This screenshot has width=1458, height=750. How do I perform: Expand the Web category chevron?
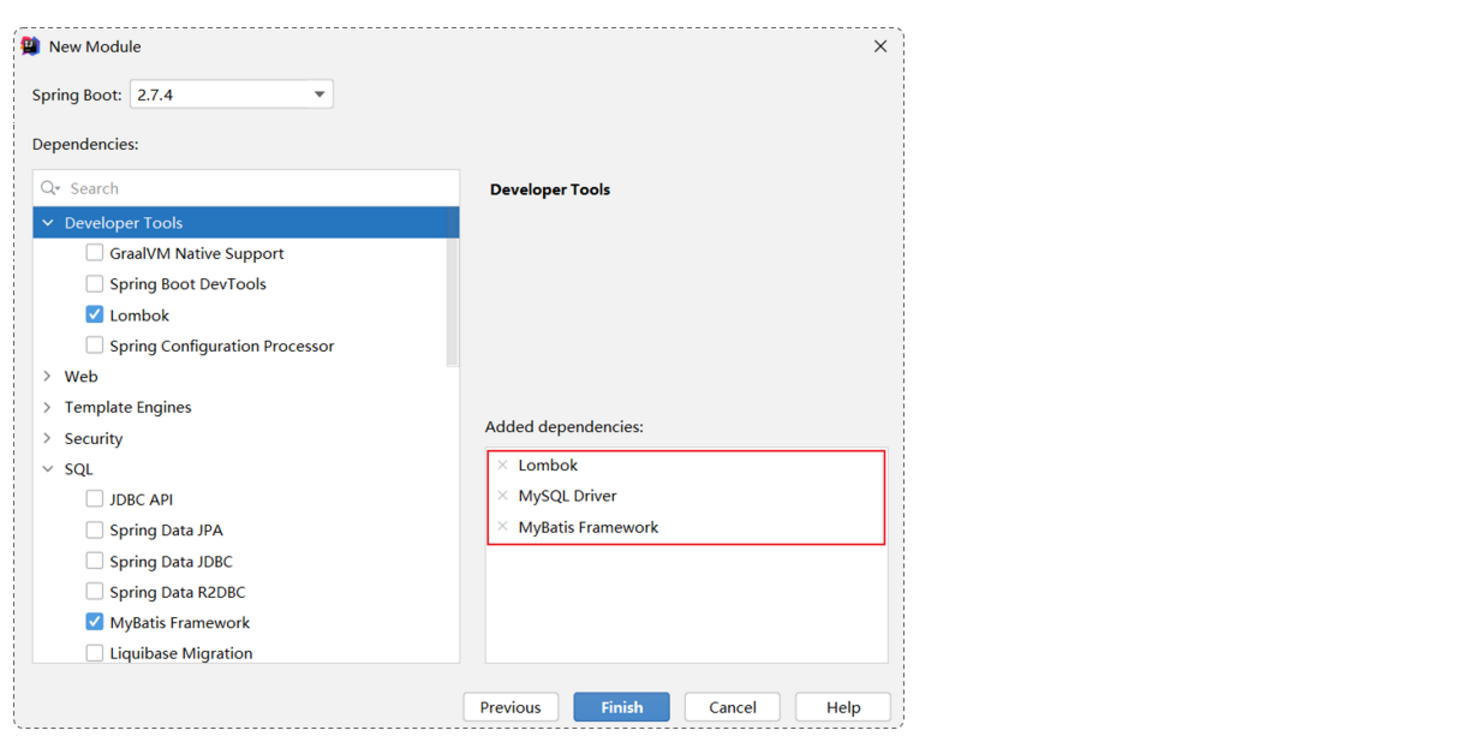coord(48,377)
